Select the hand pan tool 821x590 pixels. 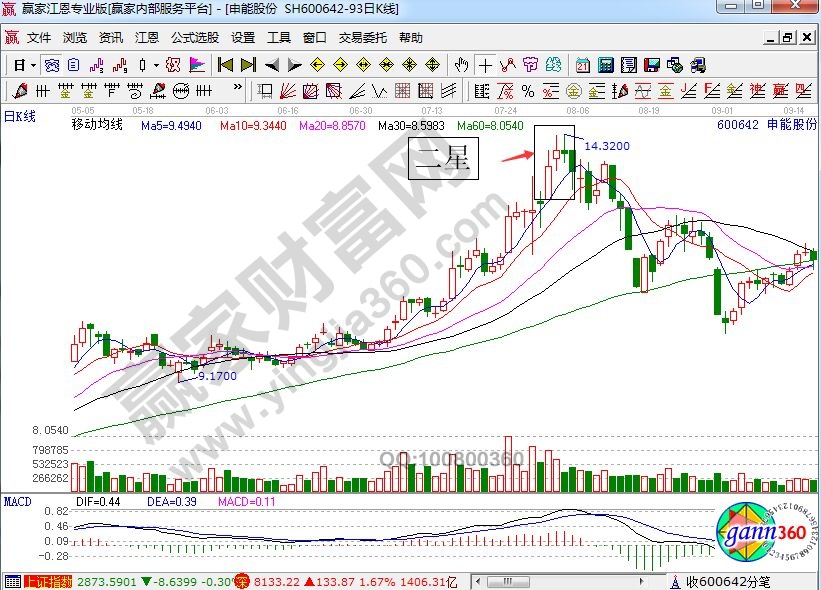461,65
